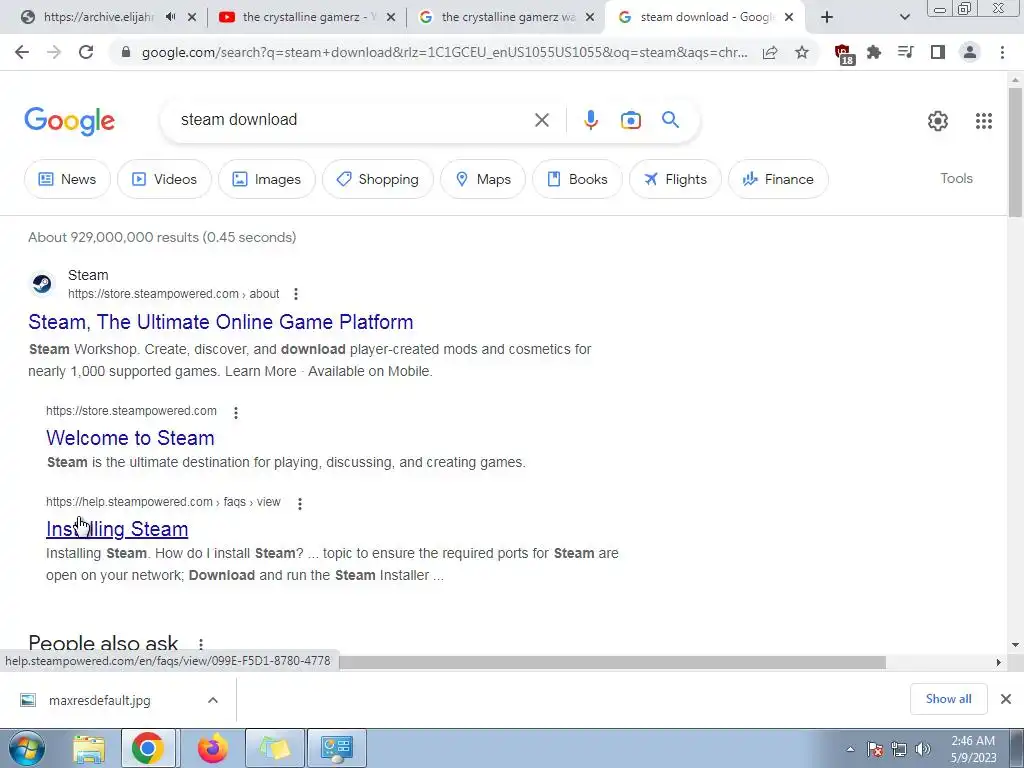The height and width of the screenshot is (768, 1024).
Task: Filter results by News
Action: point(67,179)
